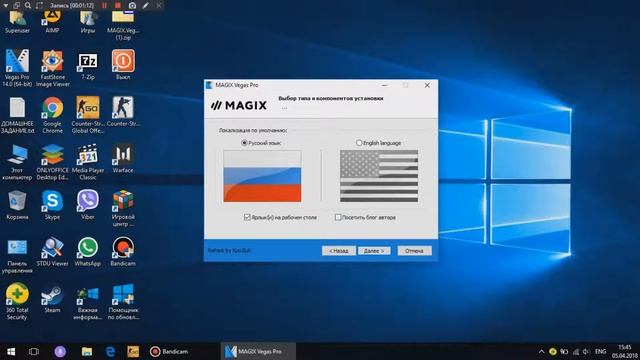
Task: Launch Media Player Classic shortcut
Action: coord(88,162)
